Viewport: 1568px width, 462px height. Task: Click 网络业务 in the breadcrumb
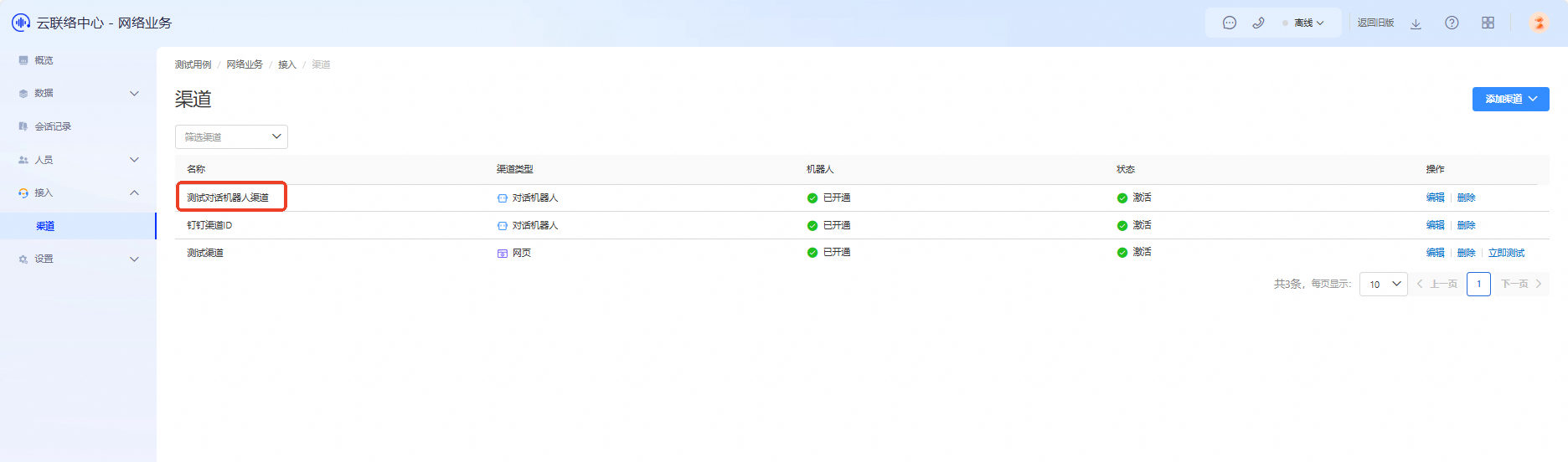[245, 64]
